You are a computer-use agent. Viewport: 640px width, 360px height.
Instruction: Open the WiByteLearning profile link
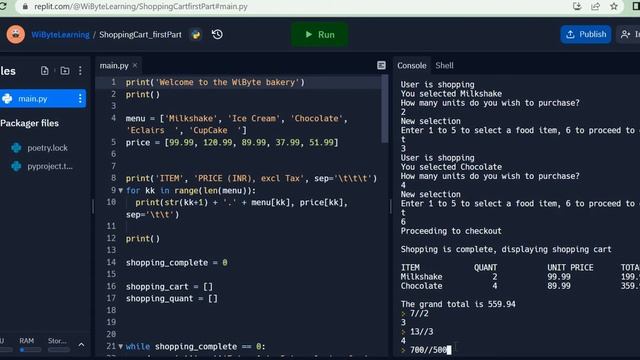point(60,35)
